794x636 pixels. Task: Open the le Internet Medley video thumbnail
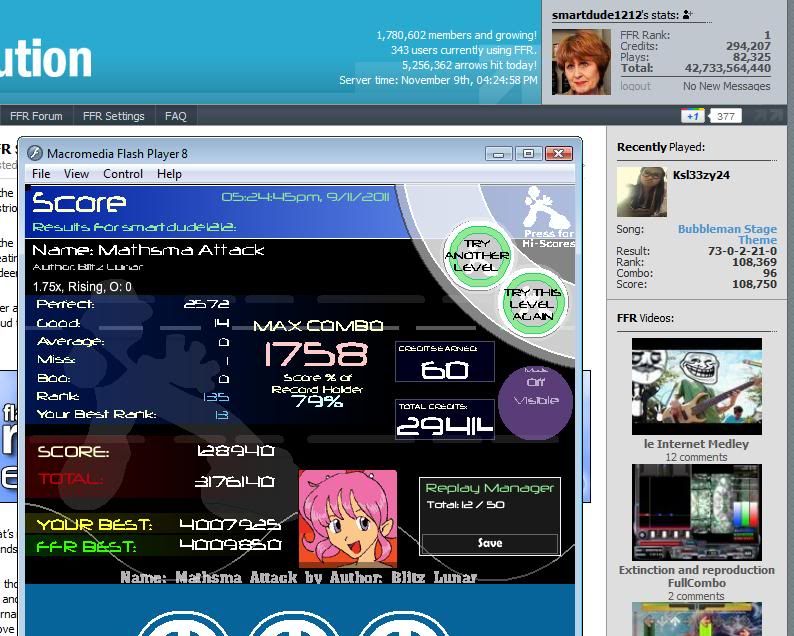696,386
